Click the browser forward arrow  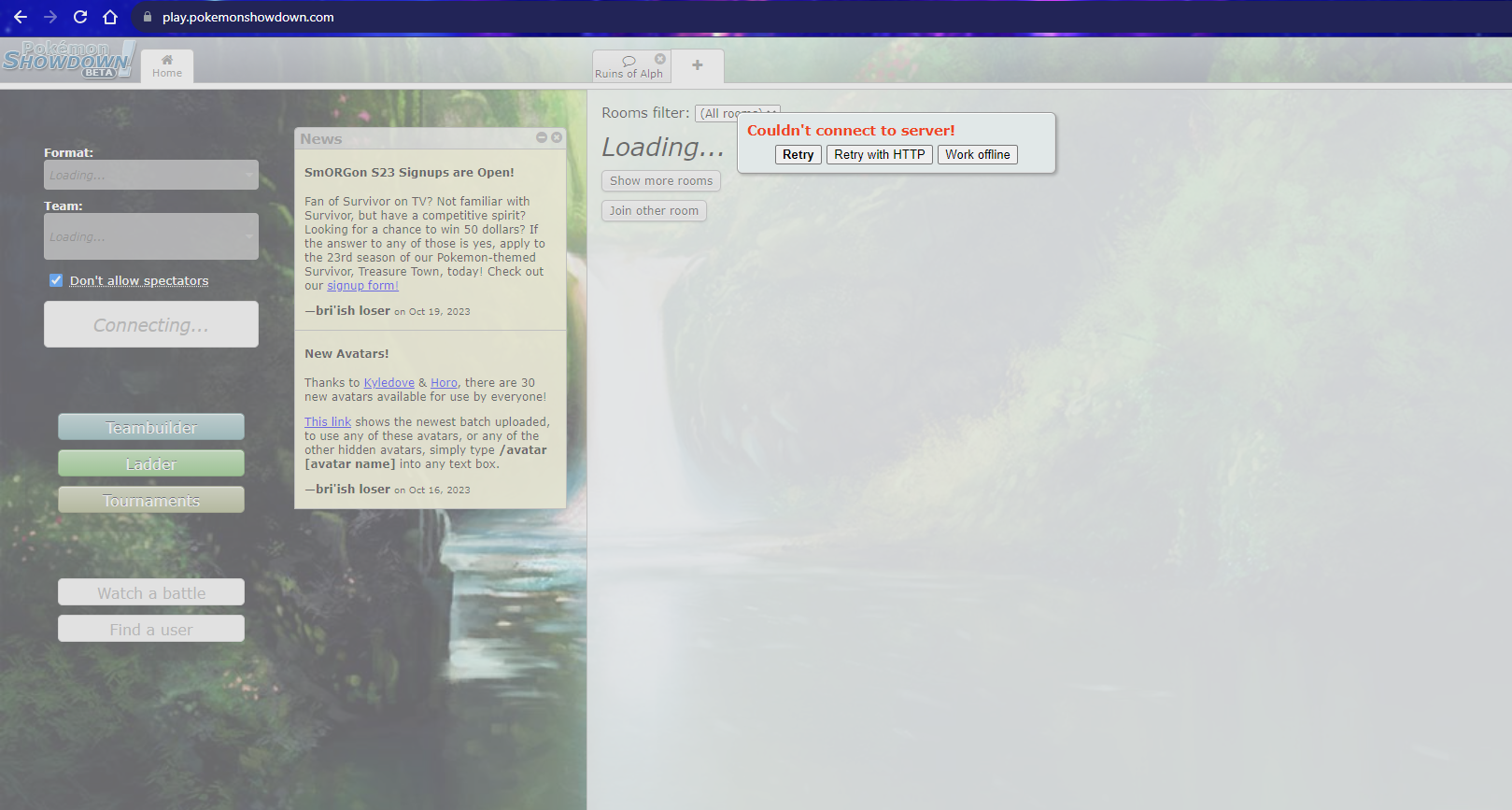pos(50,17)
